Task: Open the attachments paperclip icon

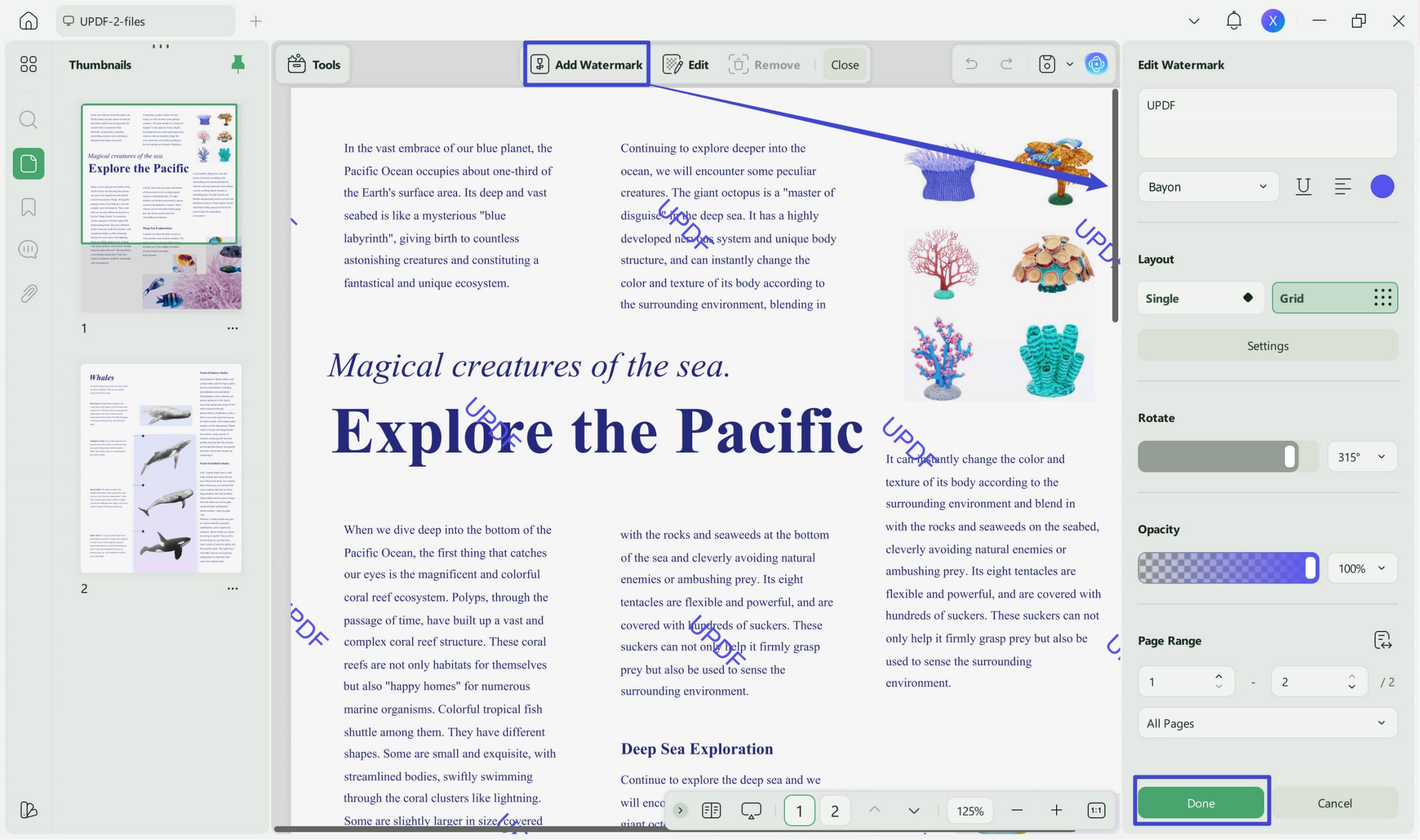Action: click(28, 293)
